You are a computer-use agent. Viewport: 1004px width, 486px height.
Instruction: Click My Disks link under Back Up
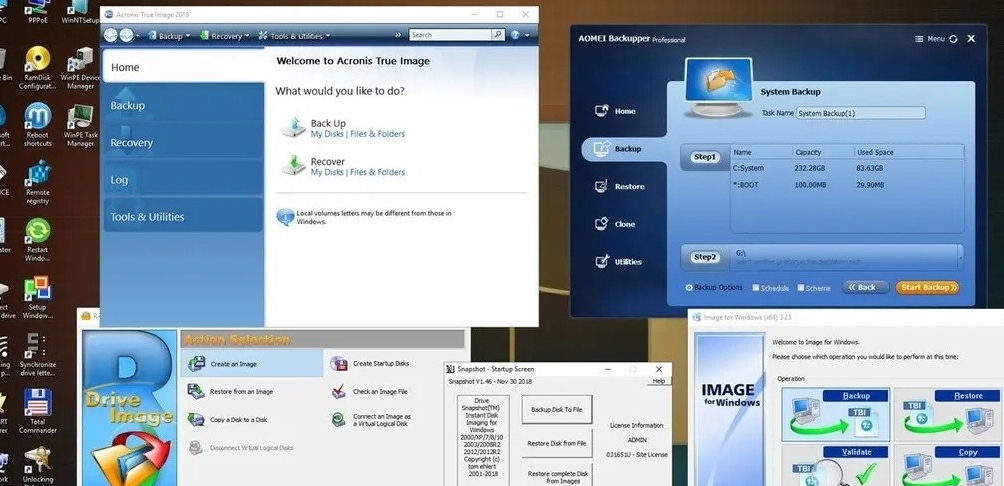[327, 134]
